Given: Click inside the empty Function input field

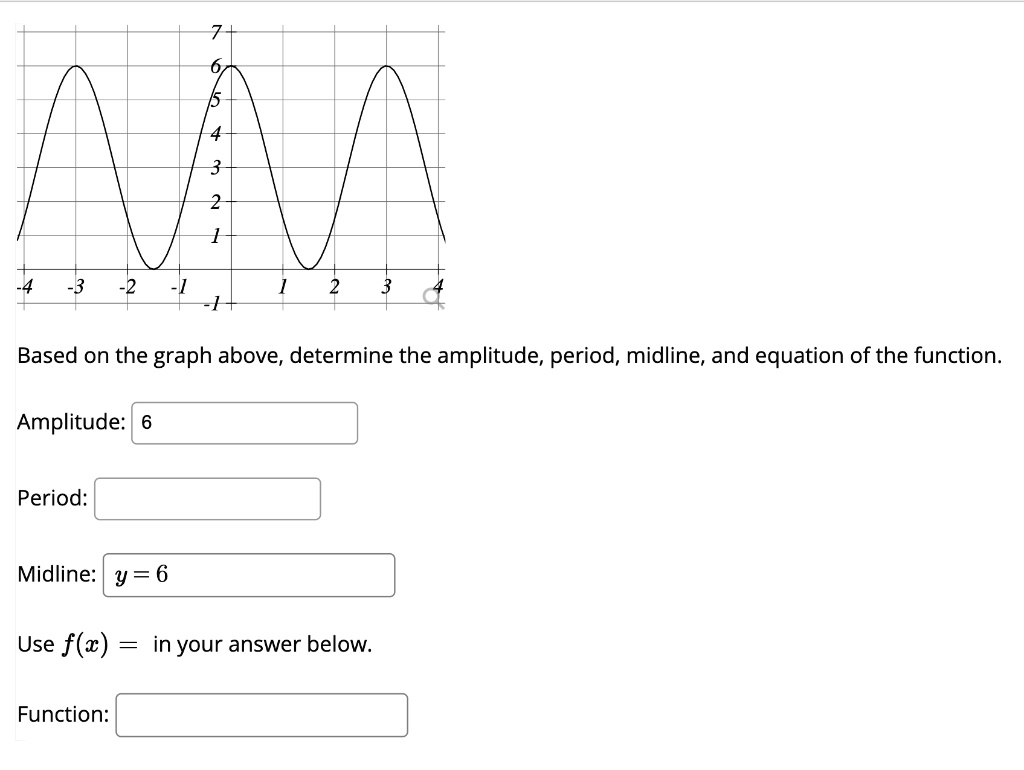Looking at the screenshot, I should tap(262, 715).
